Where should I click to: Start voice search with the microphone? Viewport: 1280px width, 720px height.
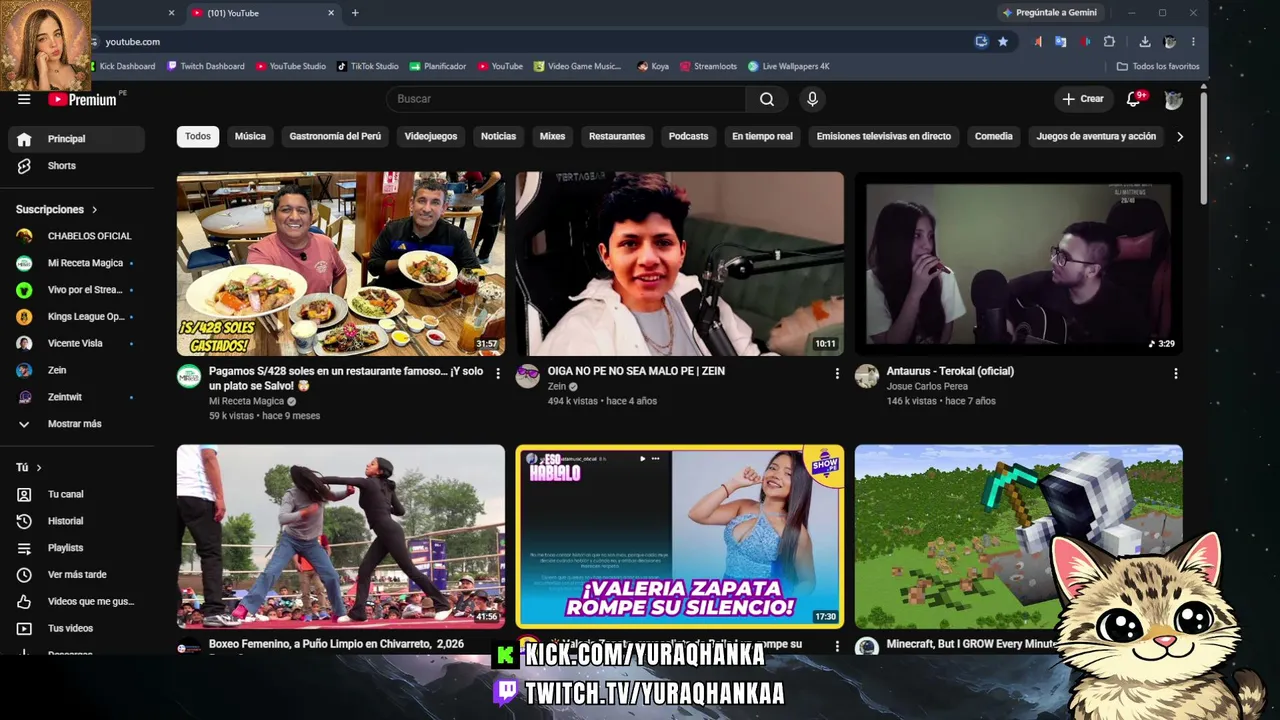812,99
